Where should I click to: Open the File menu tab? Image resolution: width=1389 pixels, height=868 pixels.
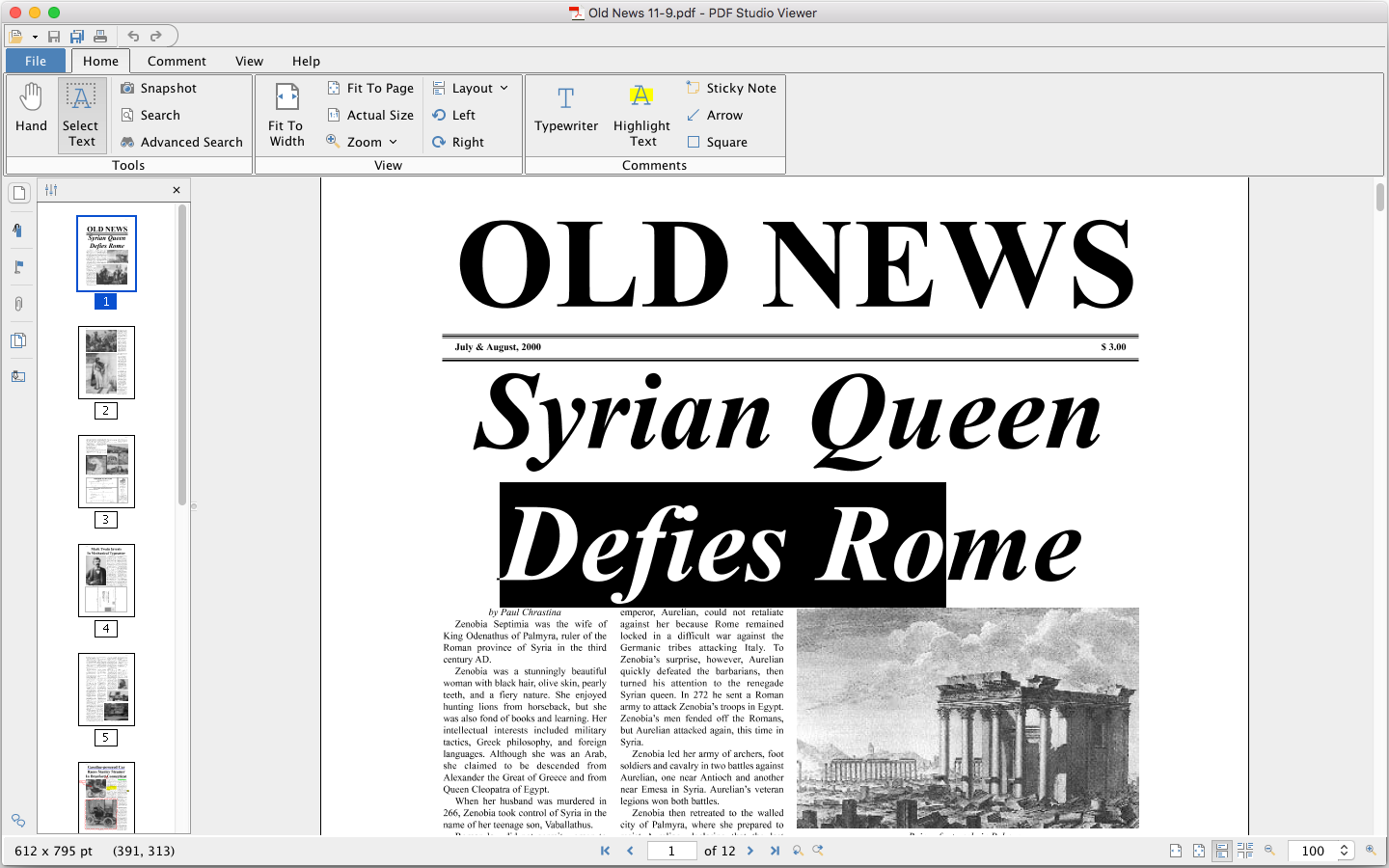[36, 61]
